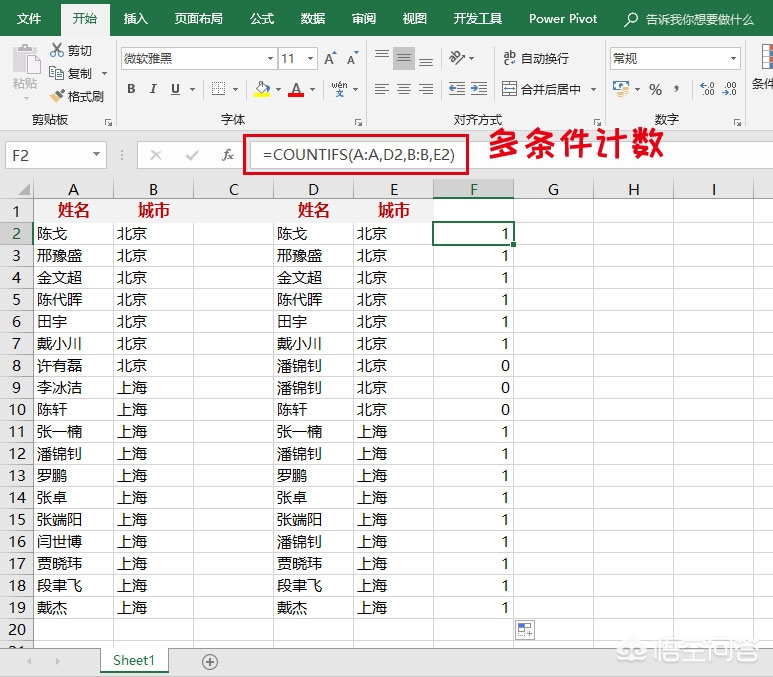Toggle Wrap Text (自动换行)
This screenshot has height=677, width=773.
(536, 58)
